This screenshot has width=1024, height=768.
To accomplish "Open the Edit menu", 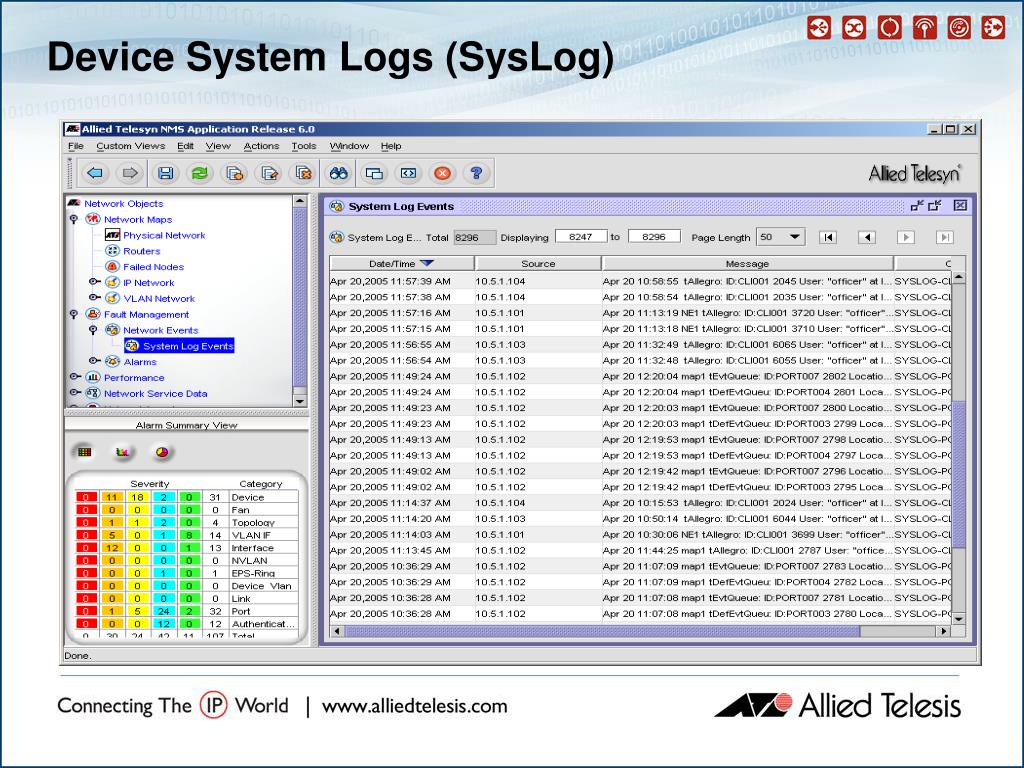I will click(185, 146).
